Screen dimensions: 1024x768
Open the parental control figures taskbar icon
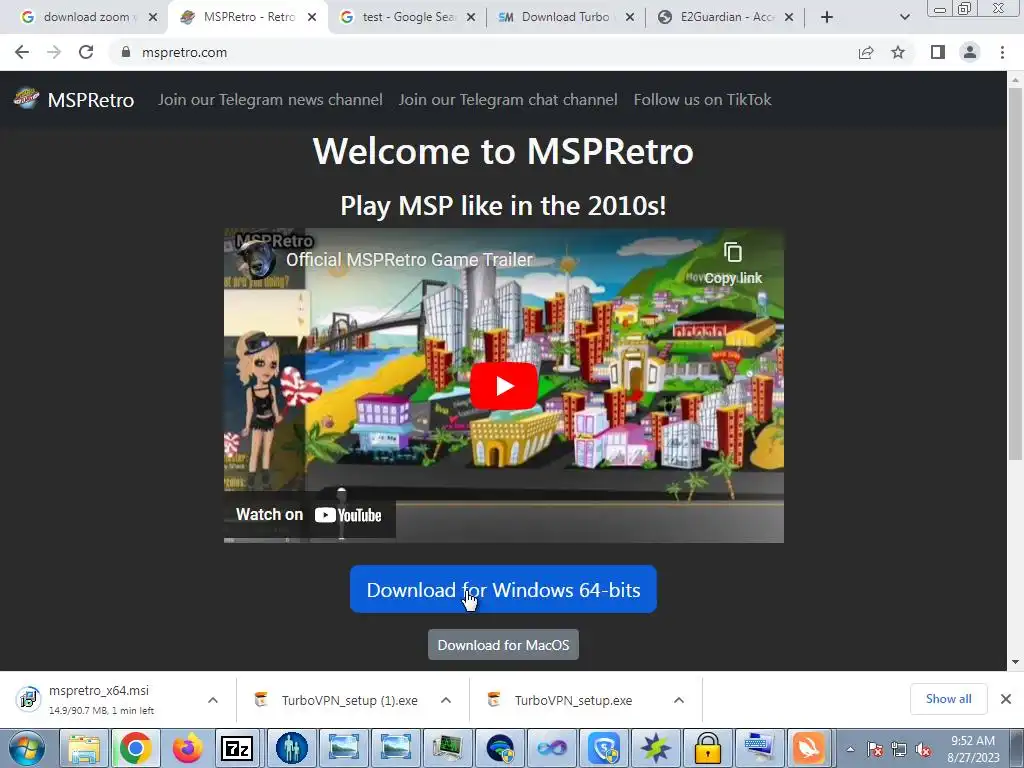click(291, 748)
